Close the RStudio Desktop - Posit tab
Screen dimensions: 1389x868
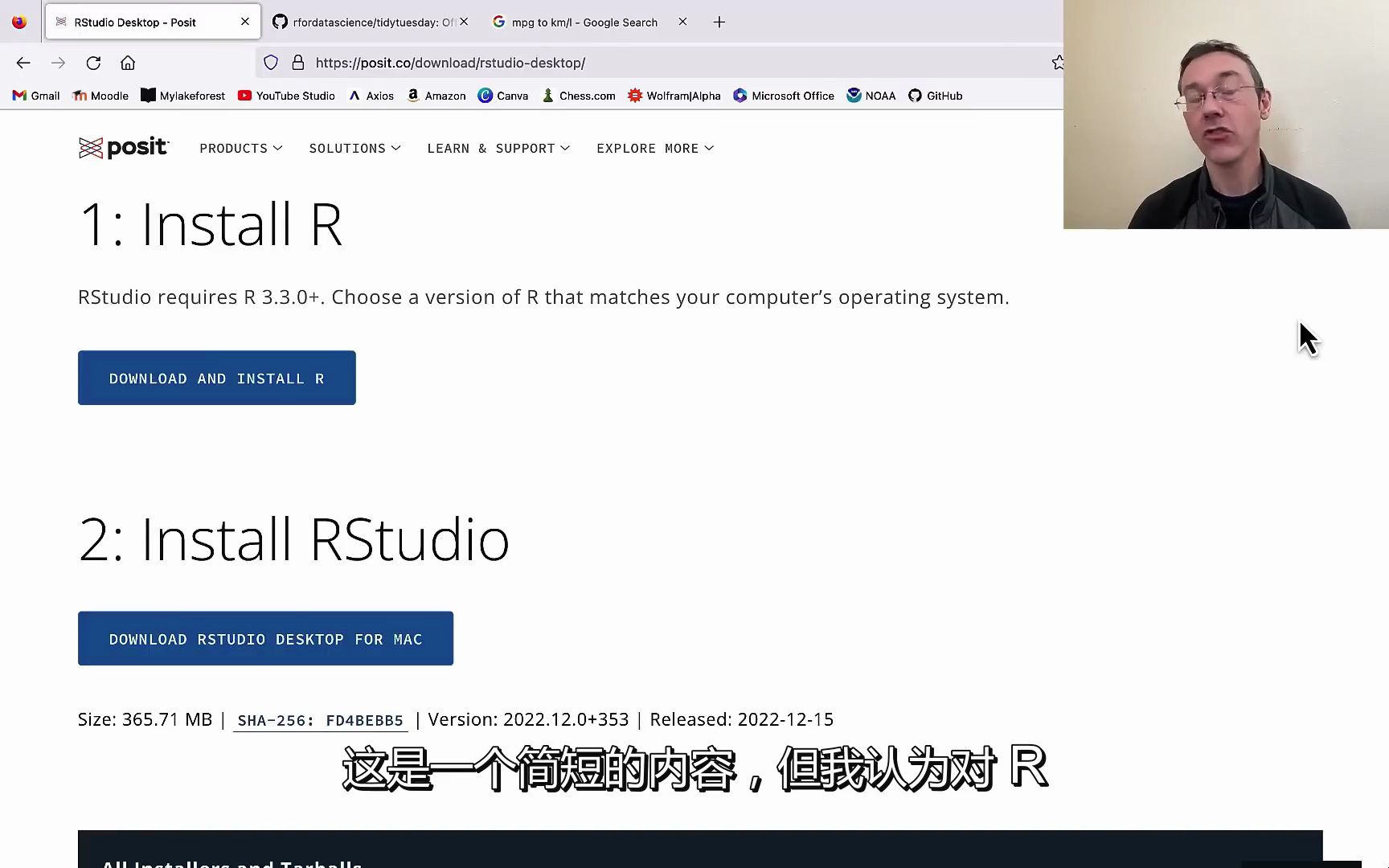pyautogui.click(x=245, y=22)
